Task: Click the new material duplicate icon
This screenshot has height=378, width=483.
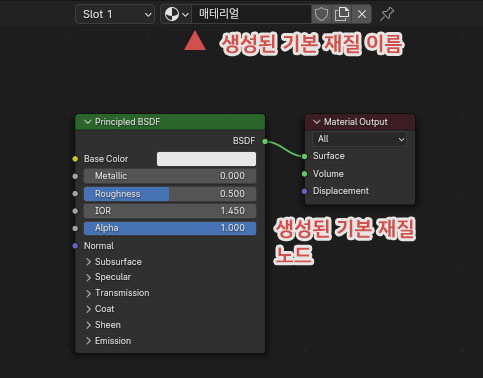Action: [x=342, y=14]
